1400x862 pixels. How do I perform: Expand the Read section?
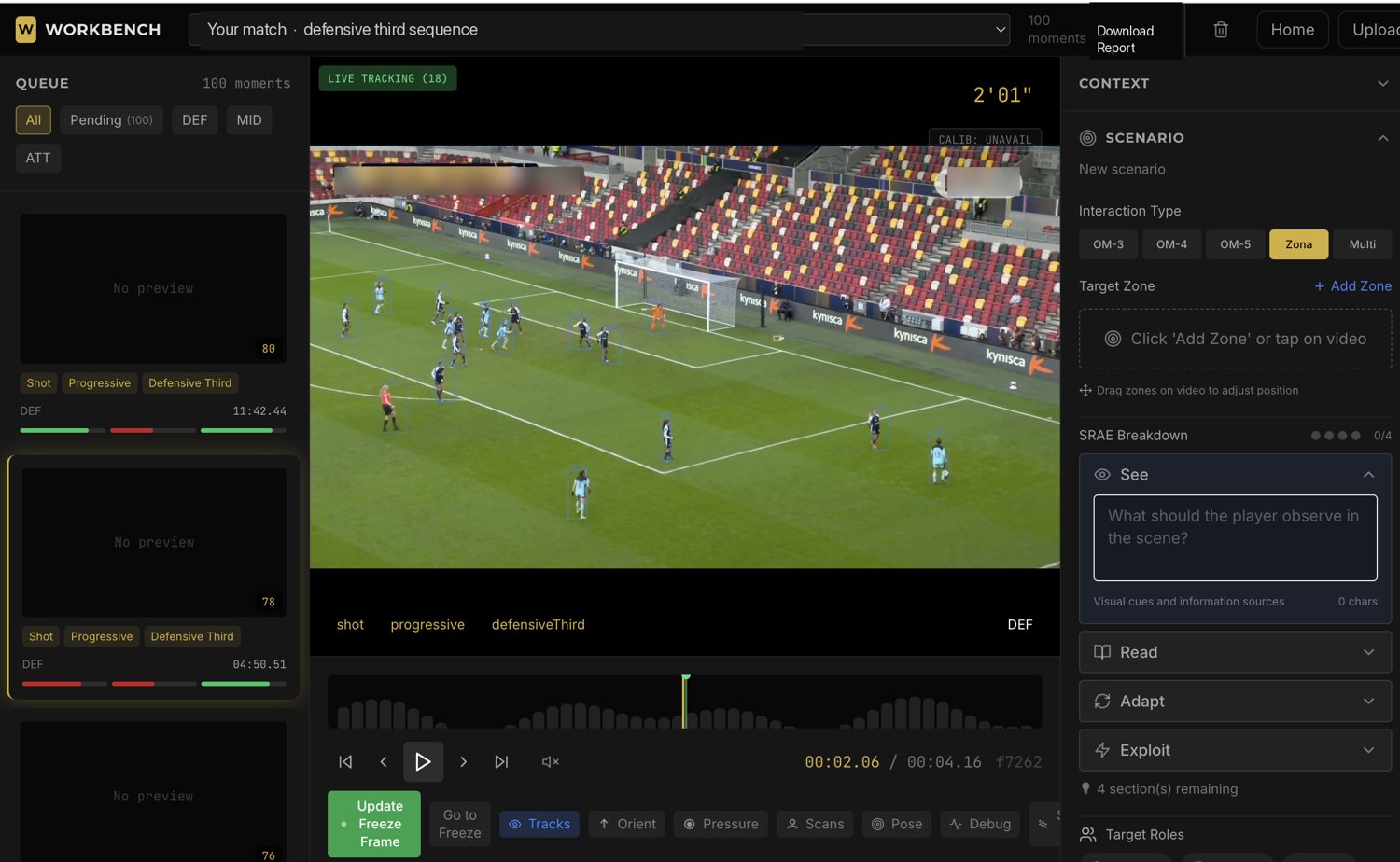pos(1235,652)
